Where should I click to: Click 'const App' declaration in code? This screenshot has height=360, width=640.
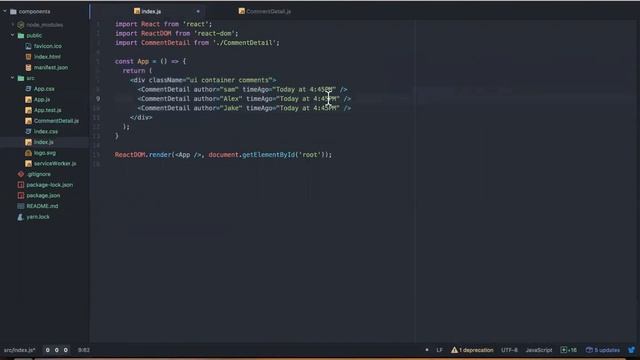click(132, 61)
